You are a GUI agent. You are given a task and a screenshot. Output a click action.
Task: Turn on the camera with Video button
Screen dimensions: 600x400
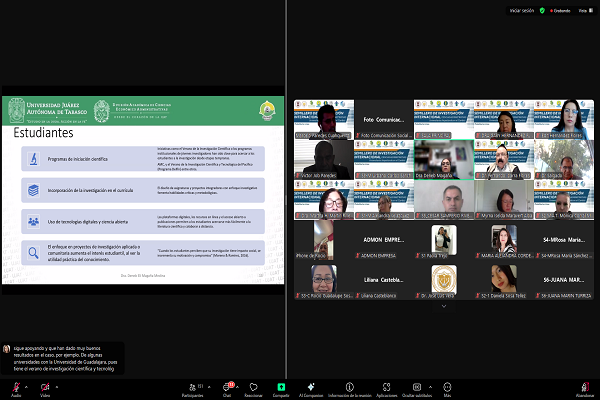44,387
